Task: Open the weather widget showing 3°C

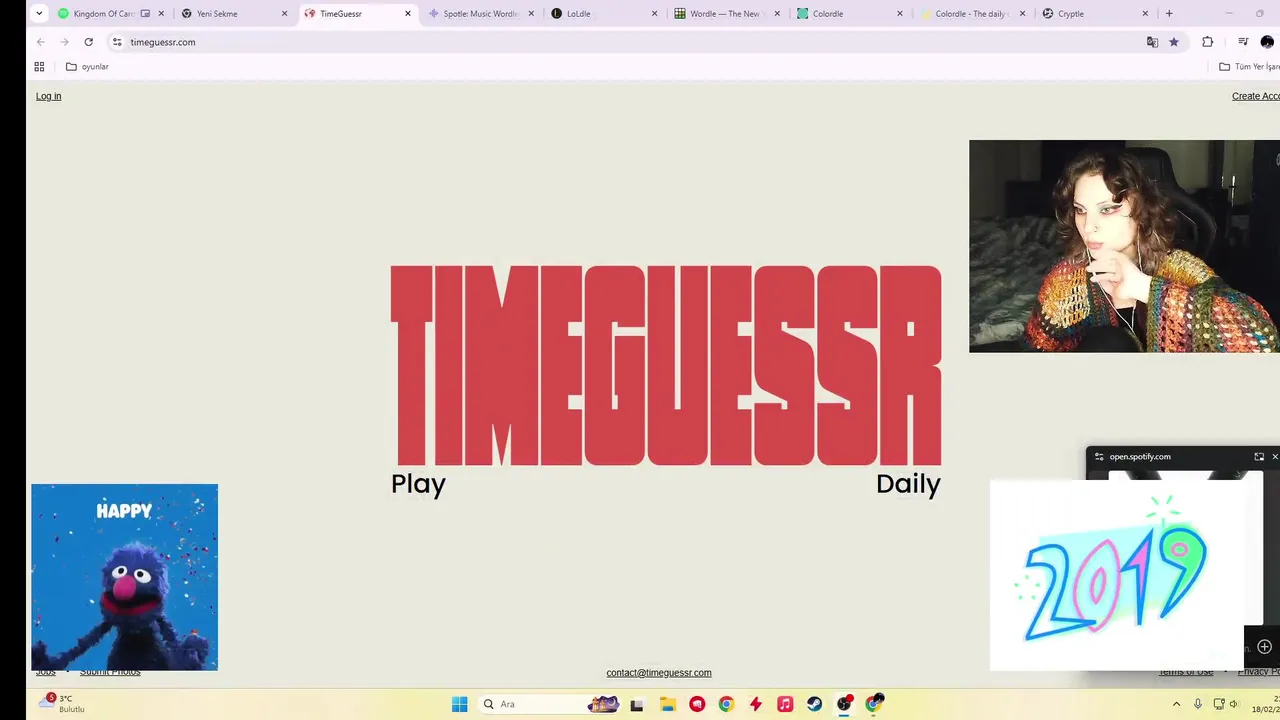Action: point(62,703)
